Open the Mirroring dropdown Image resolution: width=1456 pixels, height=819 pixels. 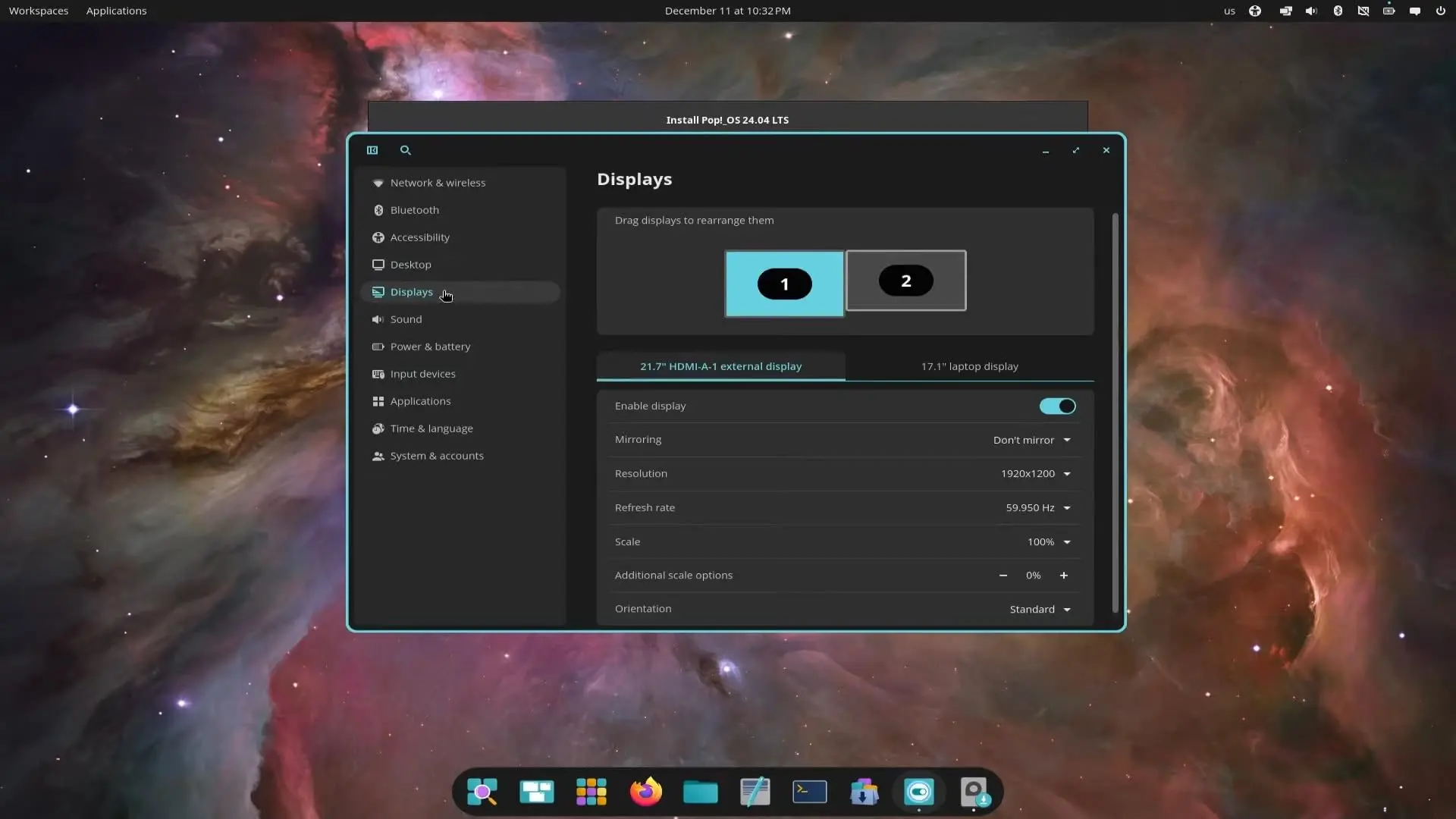(x=1032, y=440)
